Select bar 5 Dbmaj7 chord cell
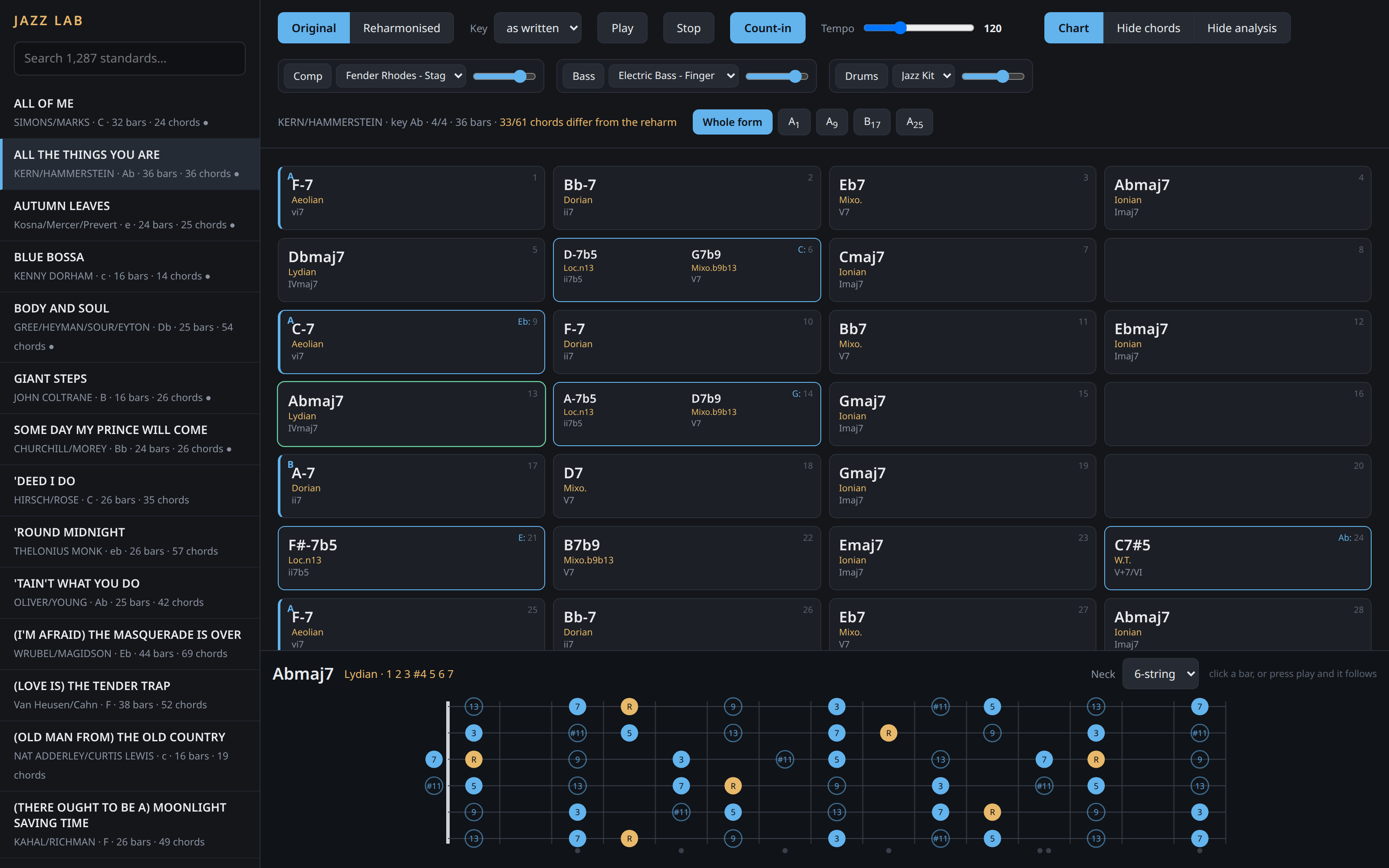 pos(411,270)
